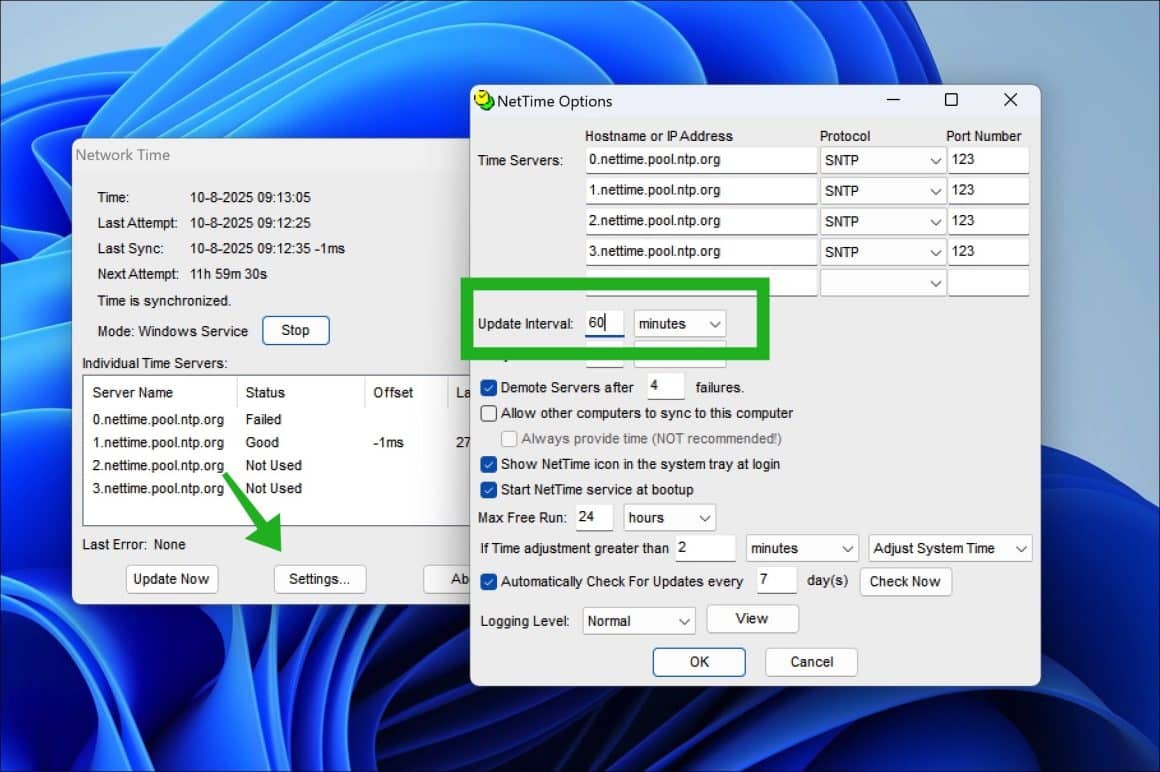Click the Status column header

pyautogui.click(x=265, y=393)
